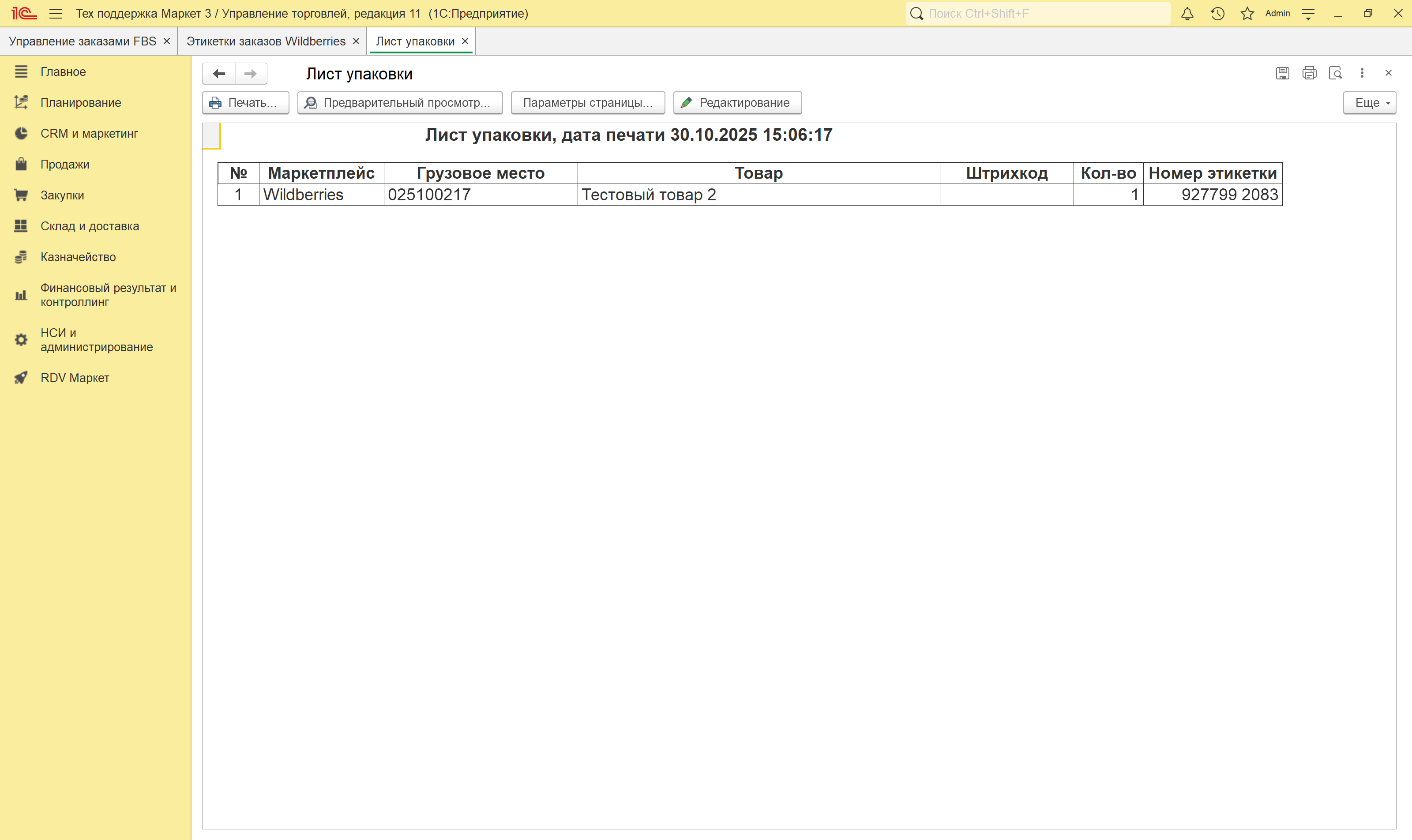Click the printer icon near the form title
The height and width of the screenshot is (840, 1412).
pos(1309,73)
